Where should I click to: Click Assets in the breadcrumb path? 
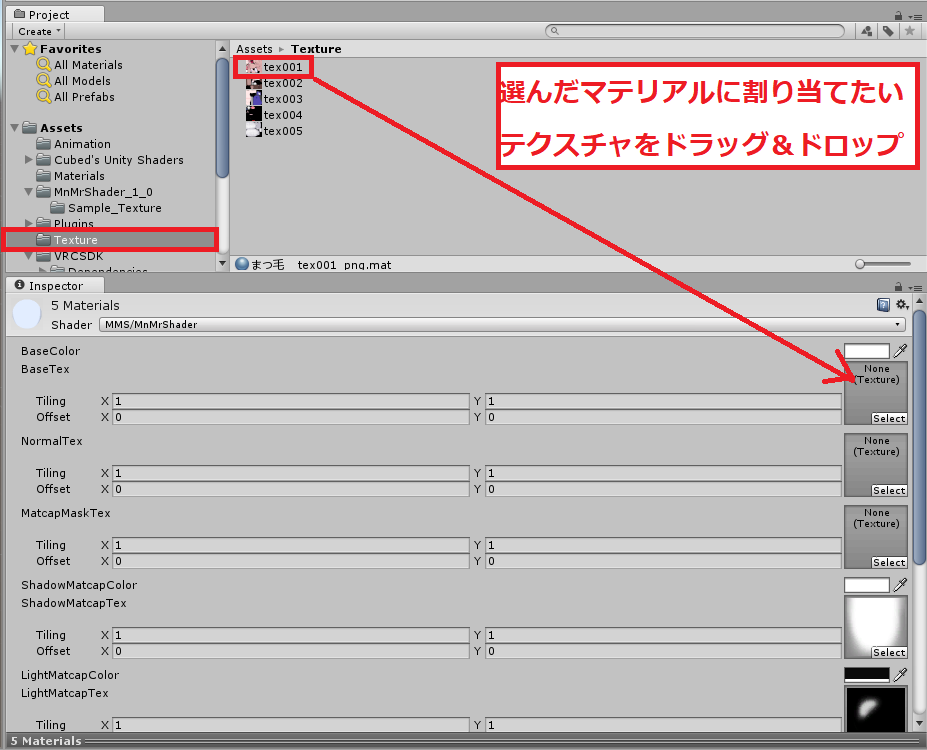254,49
